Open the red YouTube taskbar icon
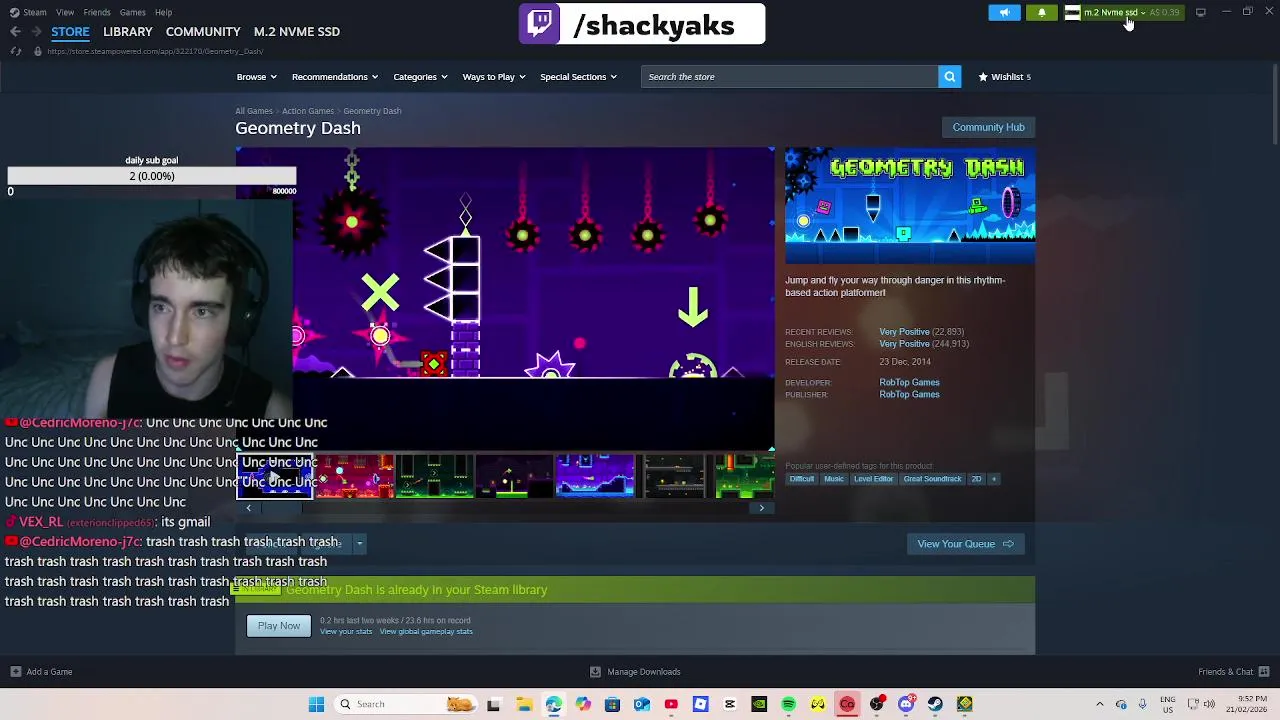This screenshot has height=720, width=1280. 671,704
